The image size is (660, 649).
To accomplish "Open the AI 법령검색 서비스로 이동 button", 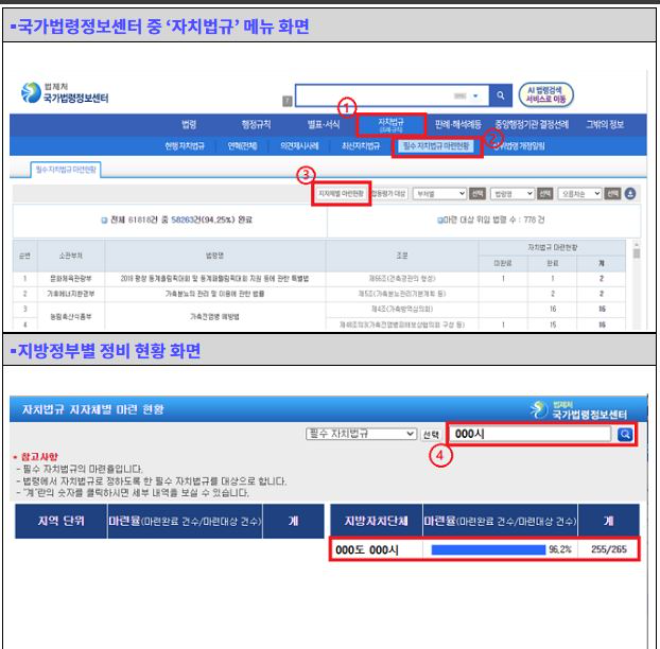I will pyautogui.click(x=546, y=95).
